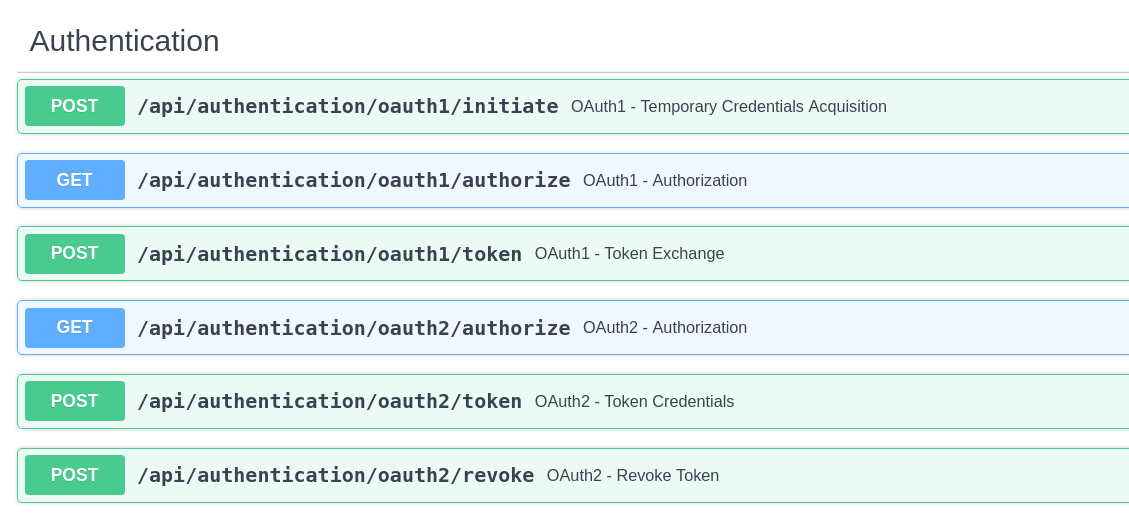Collapse the Authentication section heading
This screenshot has height=524, width=1129.
(124, 41)
